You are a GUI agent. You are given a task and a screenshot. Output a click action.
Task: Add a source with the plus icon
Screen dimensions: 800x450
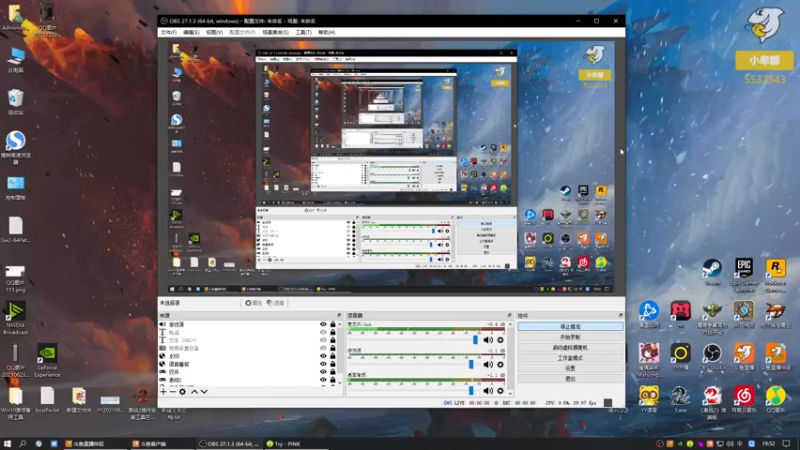click(163, 392)
